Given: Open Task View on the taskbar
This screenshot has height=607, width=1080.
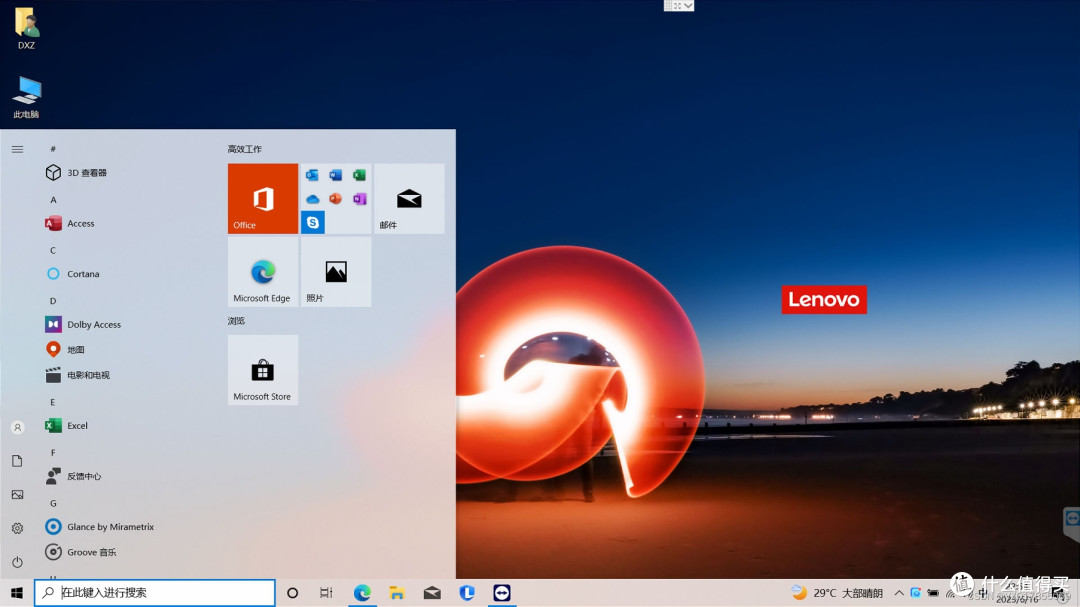Looking at the screenshot, I should (326, 593).
